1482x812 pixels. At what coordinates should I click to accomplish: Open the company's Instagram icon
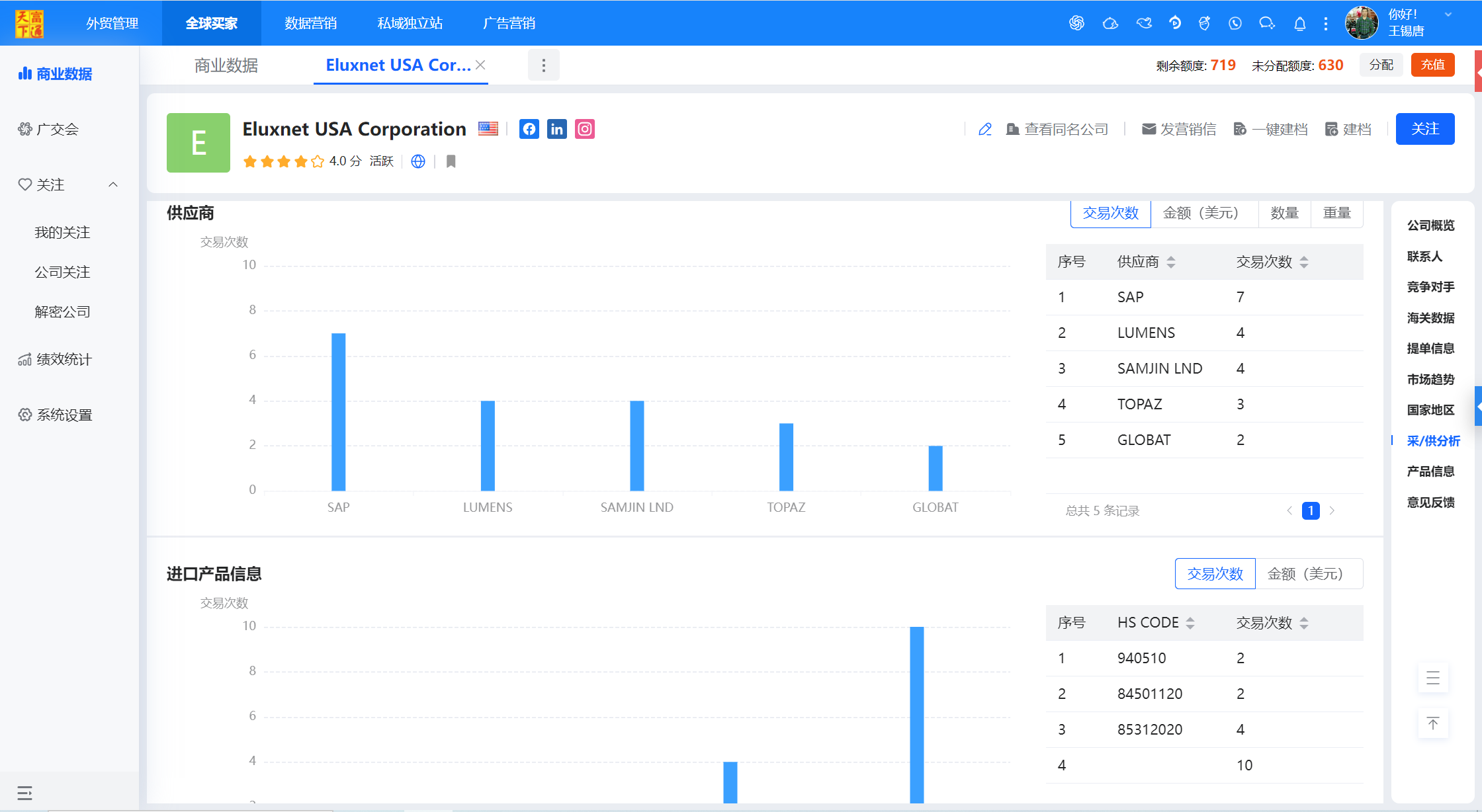[x=585, y=129]
